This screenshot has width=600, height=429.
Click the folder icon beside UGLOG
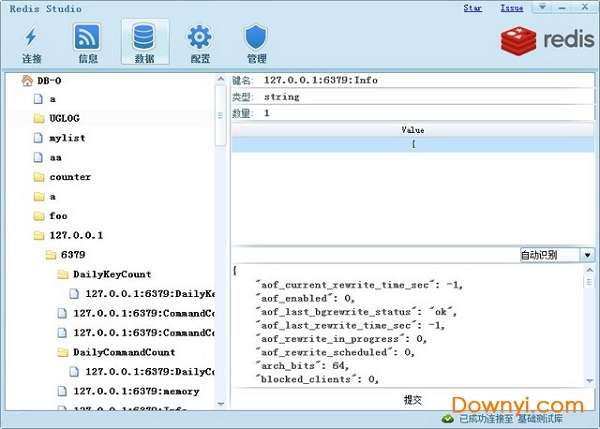coord(39,119)
